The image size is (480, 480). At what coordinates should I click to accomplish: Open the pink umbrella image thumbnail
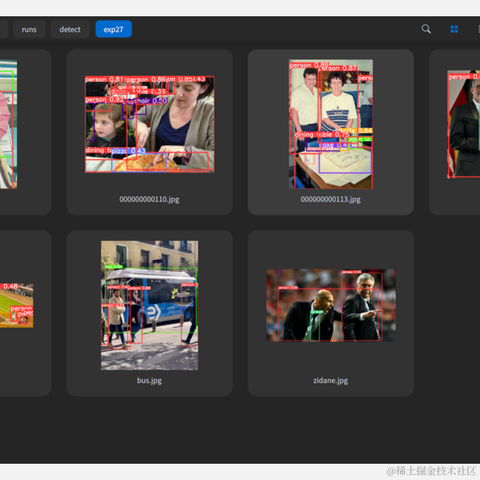(8, 124)
